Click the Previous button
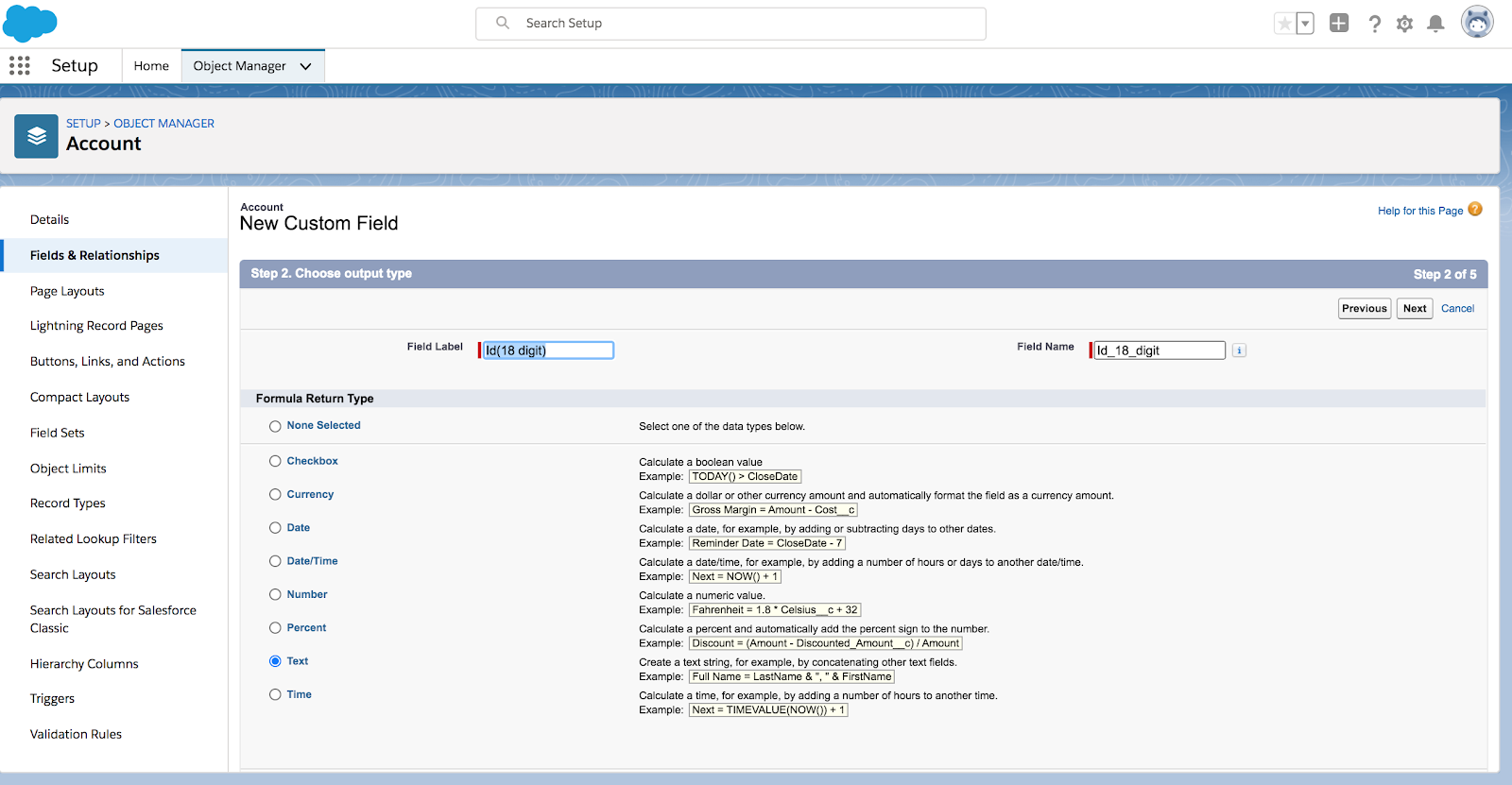This screenshot has height=785, width=1512. click(x=1365, y=309)
